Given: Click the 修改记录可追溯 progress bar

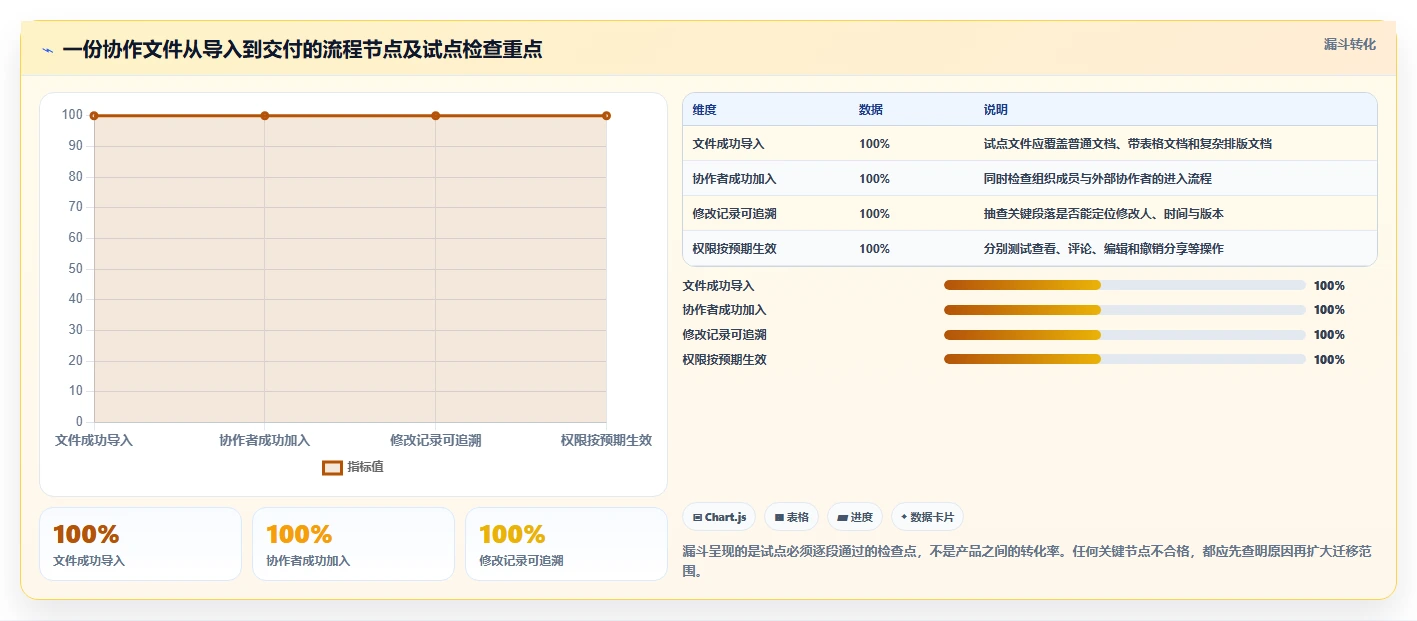Looking at the screenshot, I should 1124,335.
